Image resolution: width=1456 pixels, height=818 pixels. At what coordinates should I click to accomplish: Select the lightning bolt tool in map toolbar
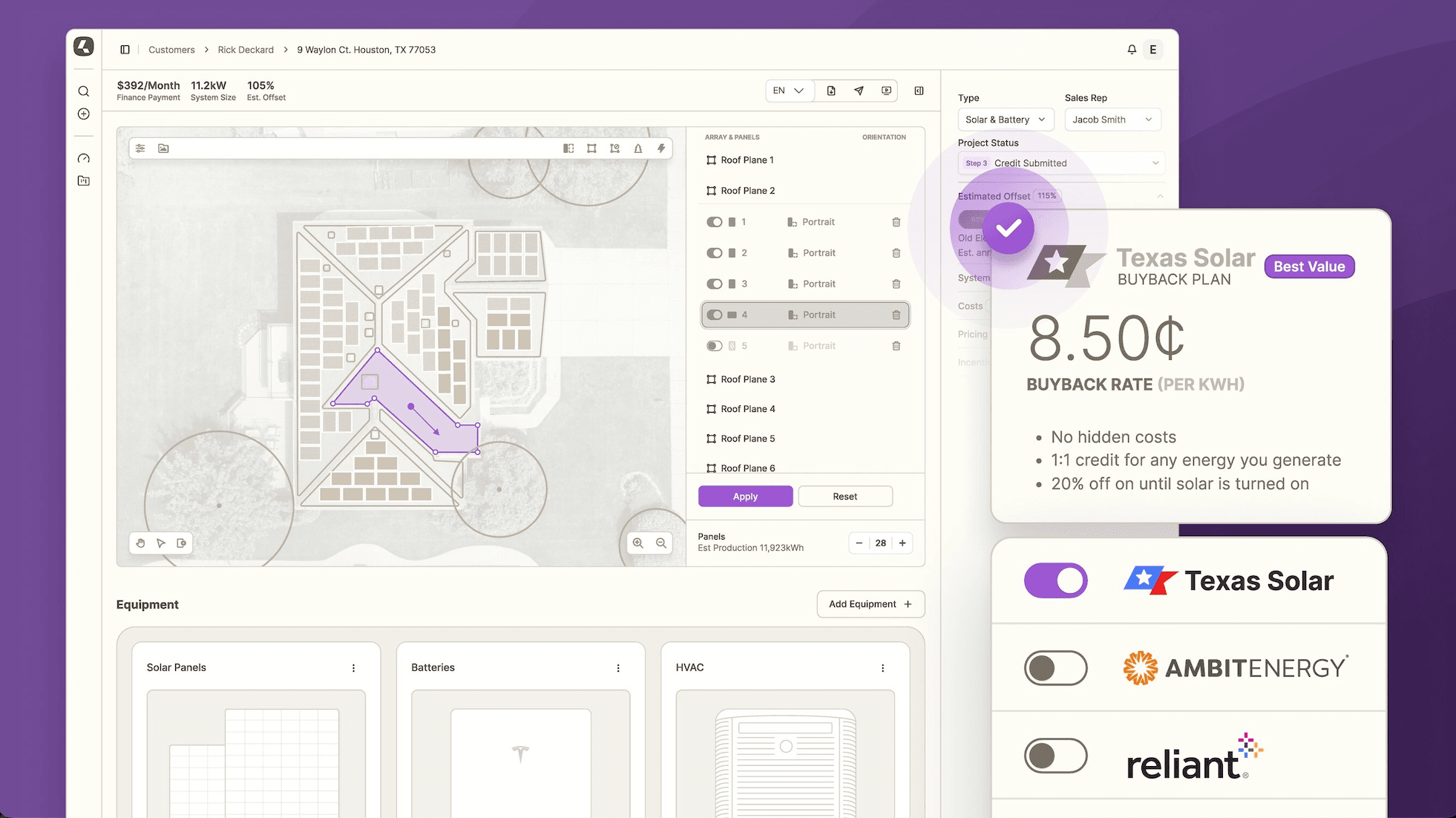660,148
